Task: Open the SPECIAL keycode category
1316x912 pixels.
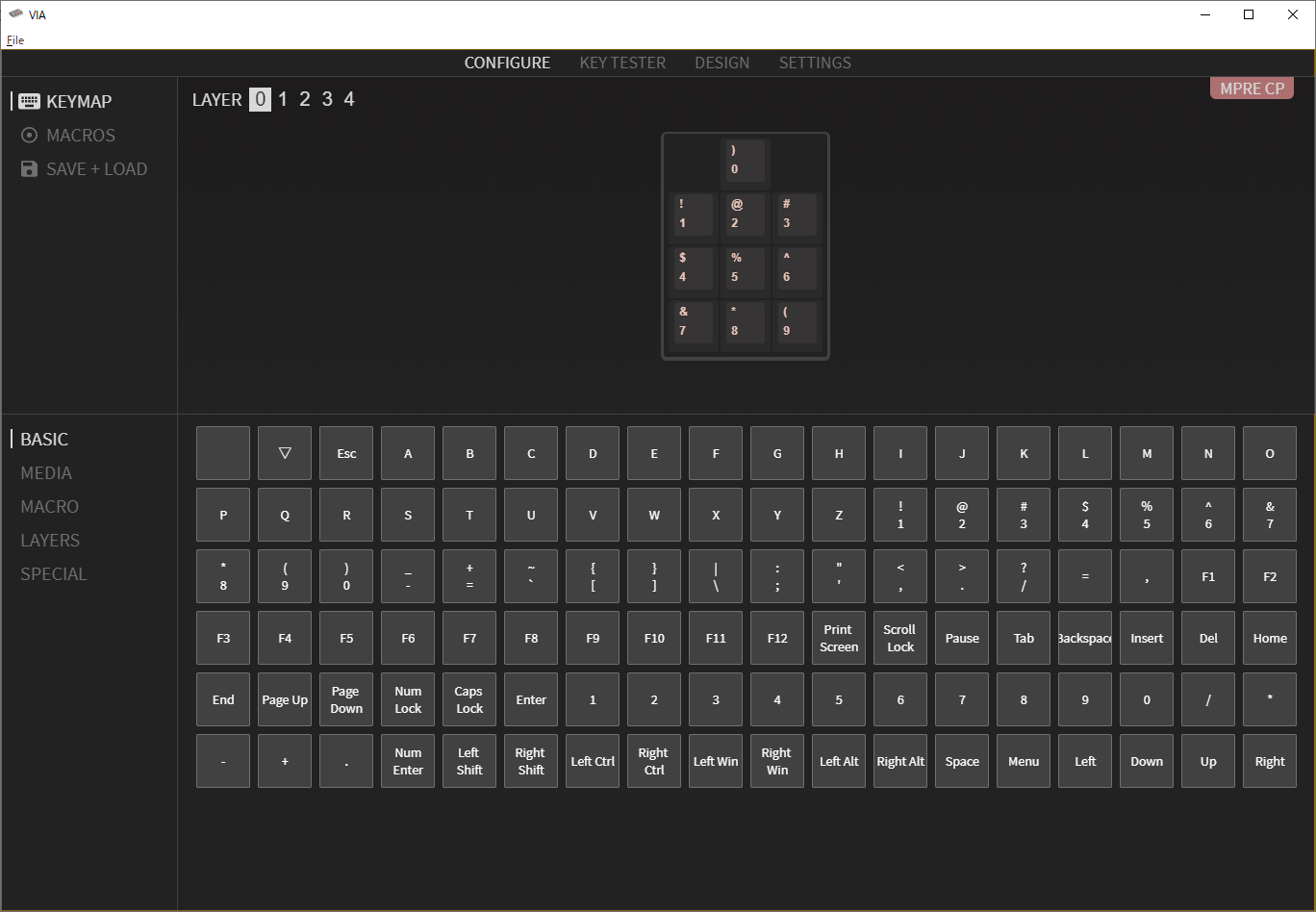Action: click(x=53, y=574)
